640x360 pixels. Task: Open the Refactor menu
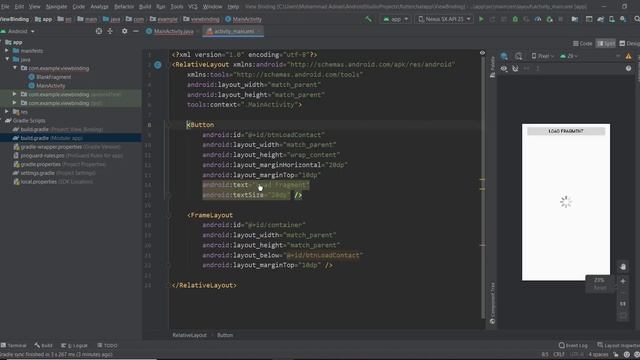[x=124, y=7]
